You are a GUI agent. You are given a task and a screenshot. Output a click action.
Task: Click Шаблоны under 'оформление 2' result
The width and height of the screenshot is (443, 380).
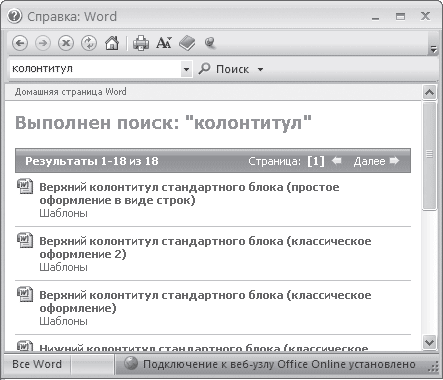(63, 267)
